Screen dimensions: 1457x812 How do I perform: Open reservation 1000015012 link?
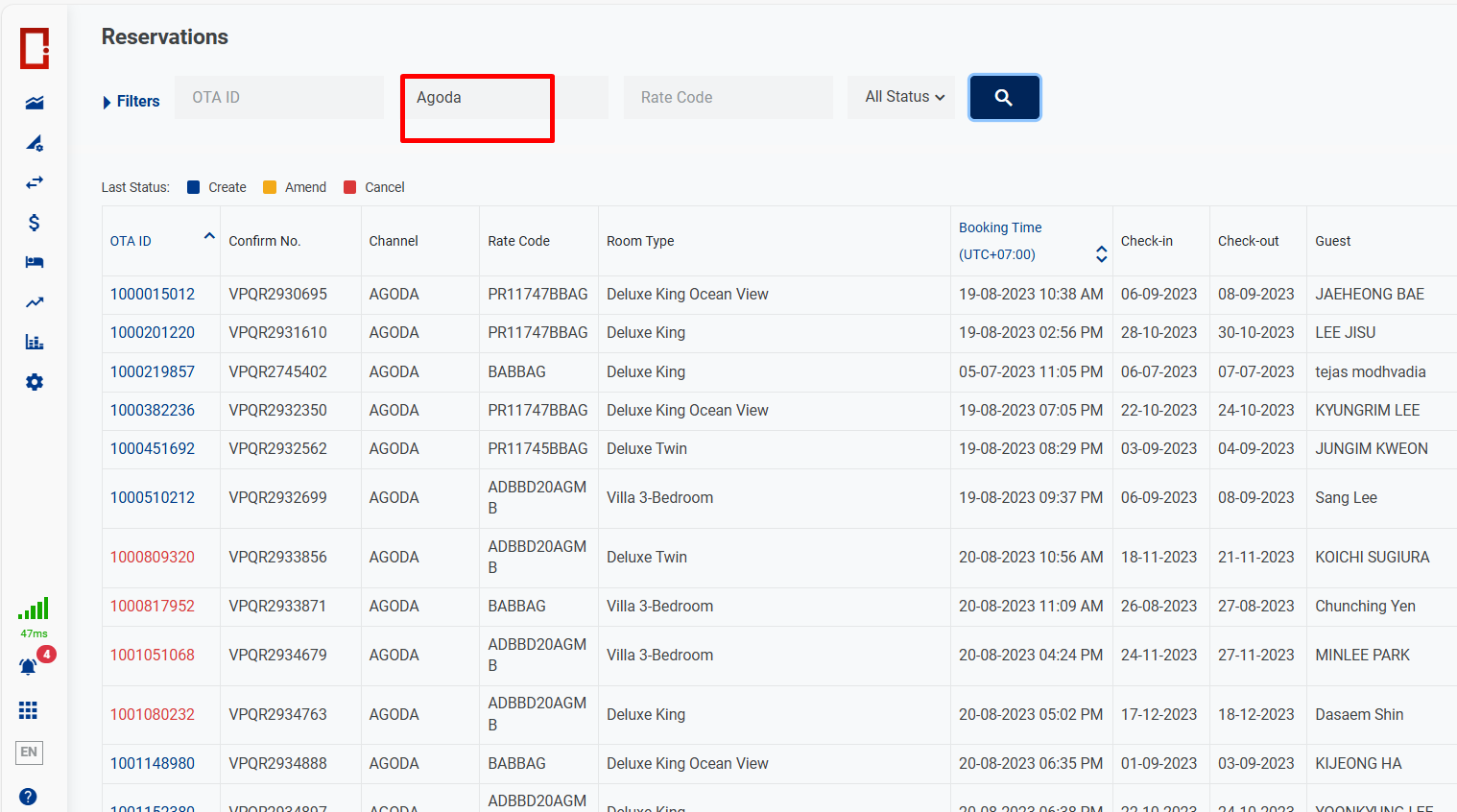pos(153,295)
